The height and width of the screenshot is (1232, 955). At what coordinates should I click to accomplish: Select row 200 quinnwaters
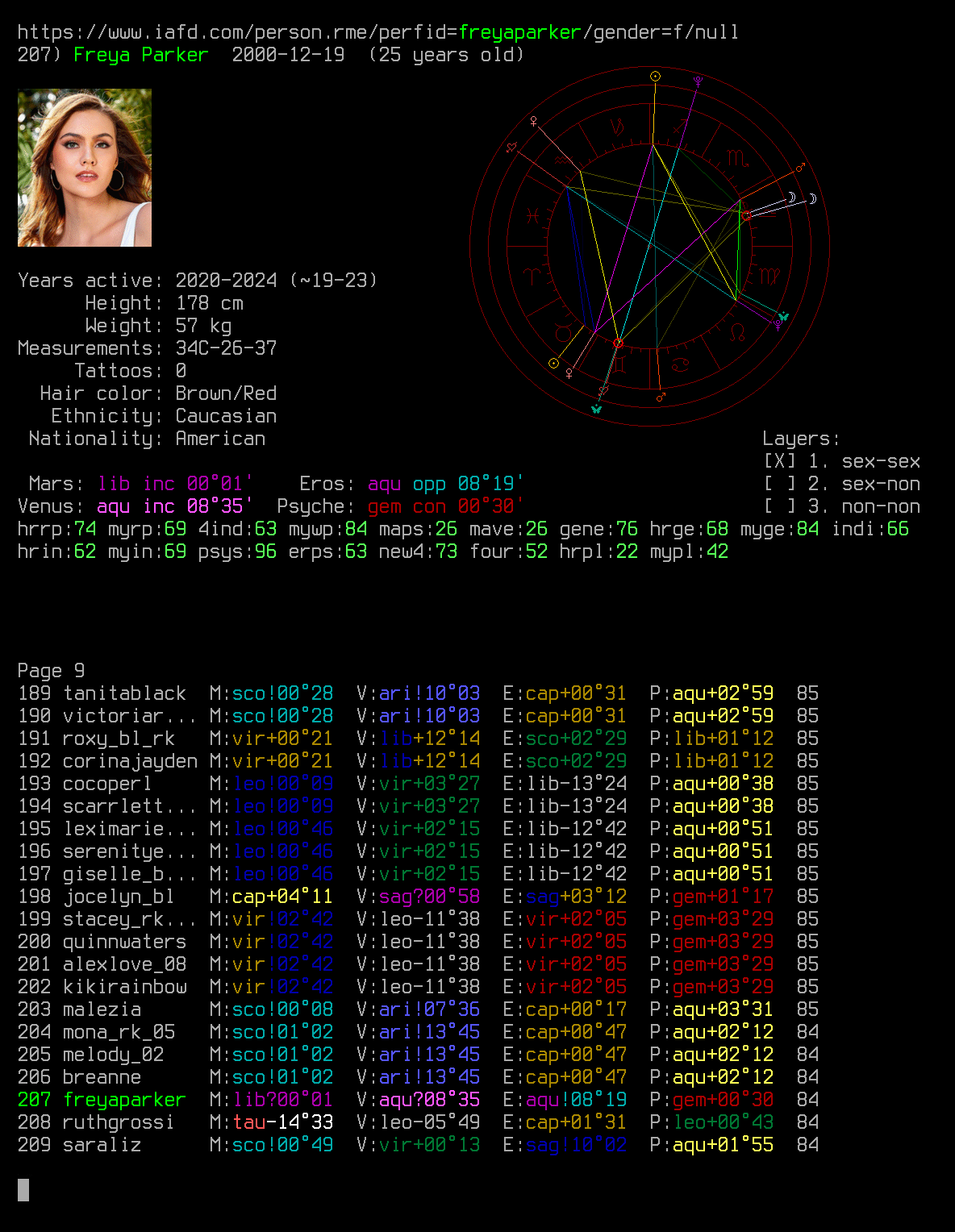[x=418, y=942]
